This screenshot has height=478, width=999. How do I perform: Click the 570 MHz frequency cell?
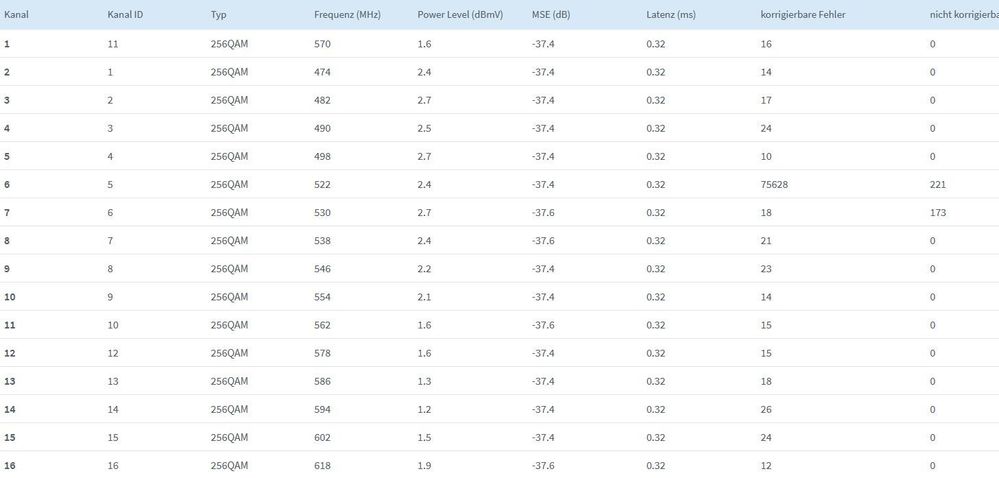pos(322,45)
